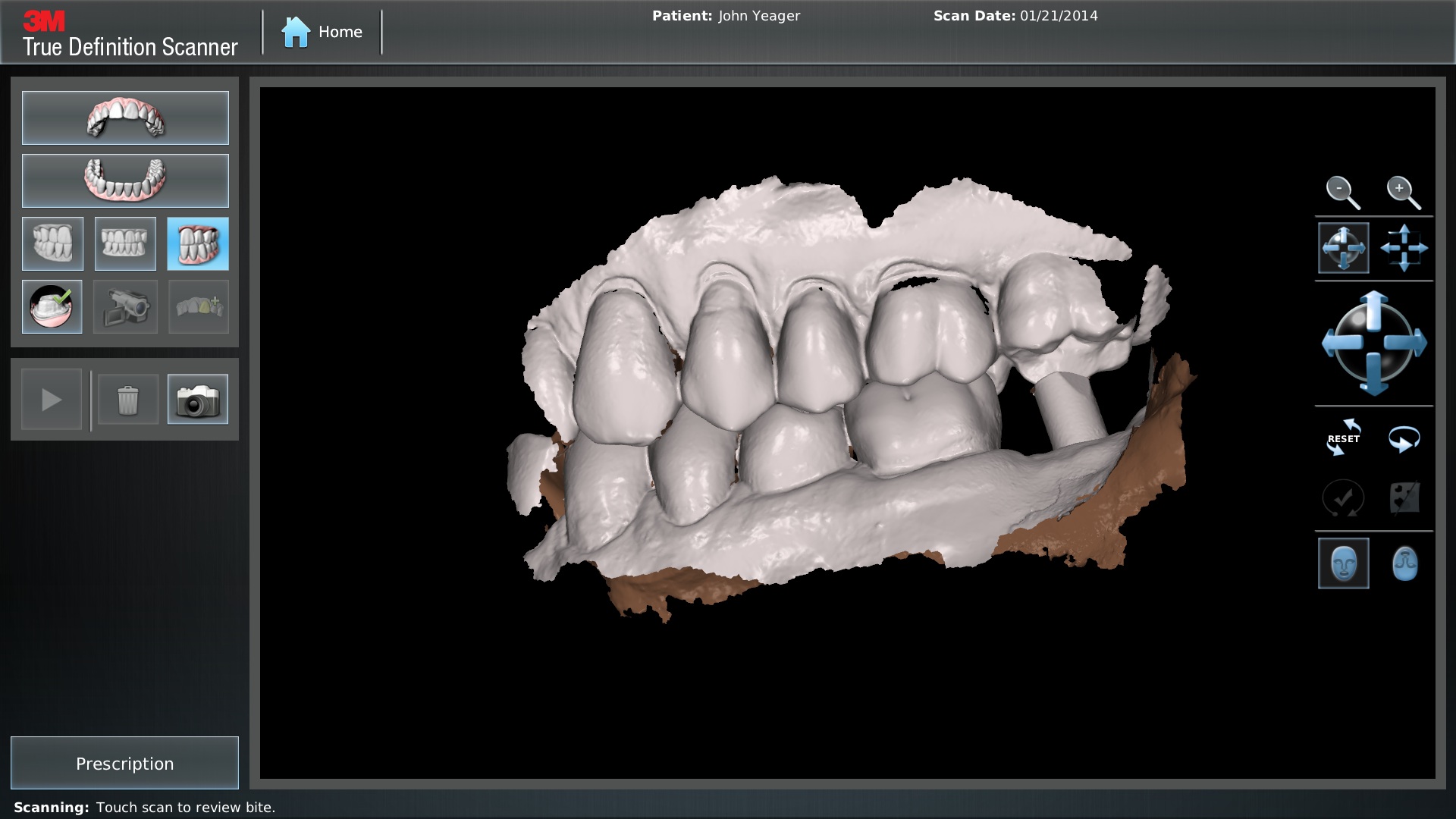Open the Prescription page
The height and width of the screenshot is (819, 1456).
pos(125,763)
